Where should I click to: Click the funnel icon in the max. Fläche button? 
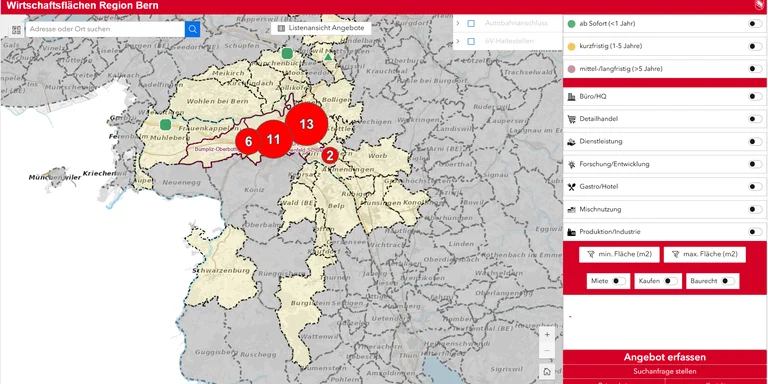tap(675, 254)
